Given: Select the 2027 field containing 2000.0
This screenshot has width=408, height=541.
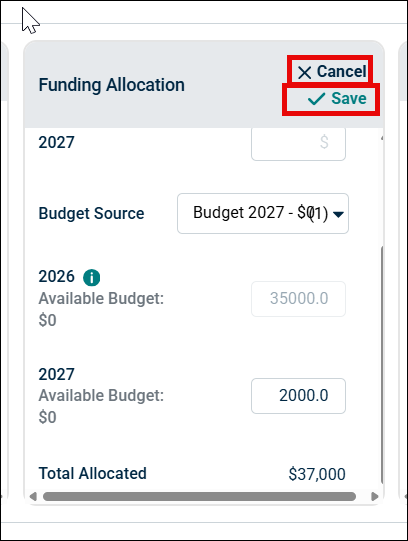Looking at the screenshot, I should pos(298,396).
